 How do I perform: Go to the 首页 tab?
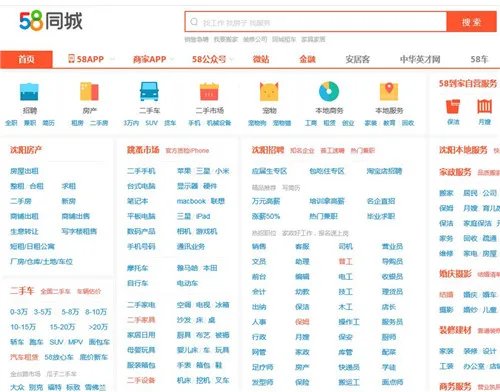[26, 59]
